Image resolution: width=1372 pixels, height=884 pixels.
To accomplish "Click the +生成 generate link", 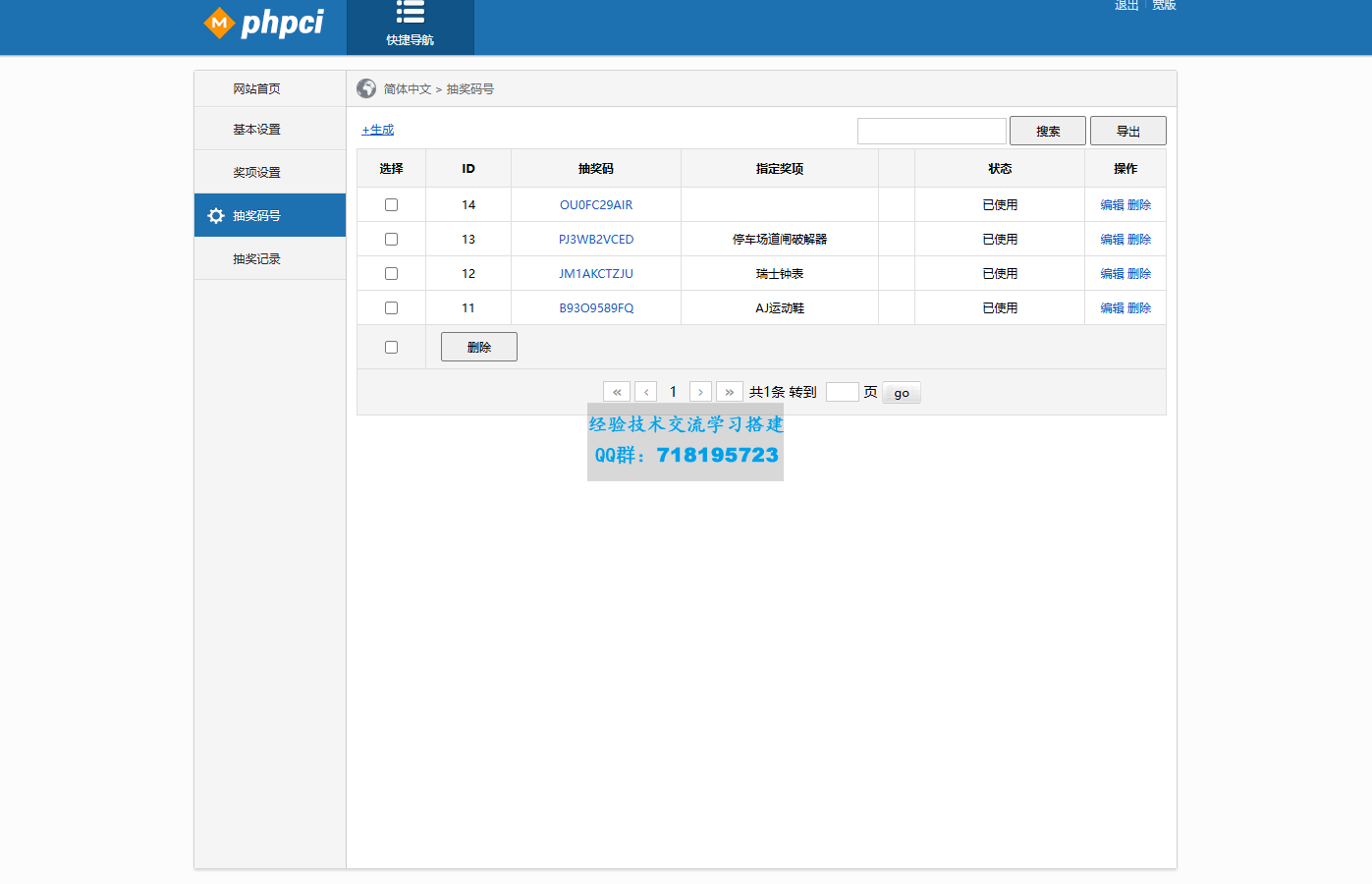I will coord(377,129).
